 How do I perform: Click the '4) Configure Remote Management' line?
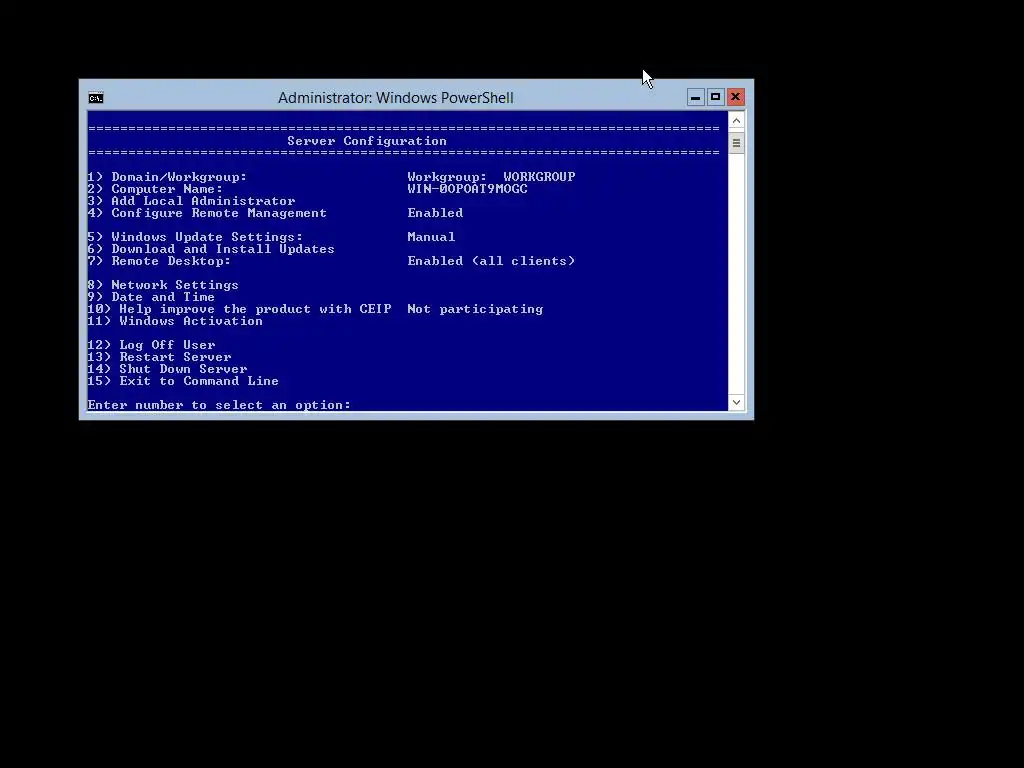207,213
